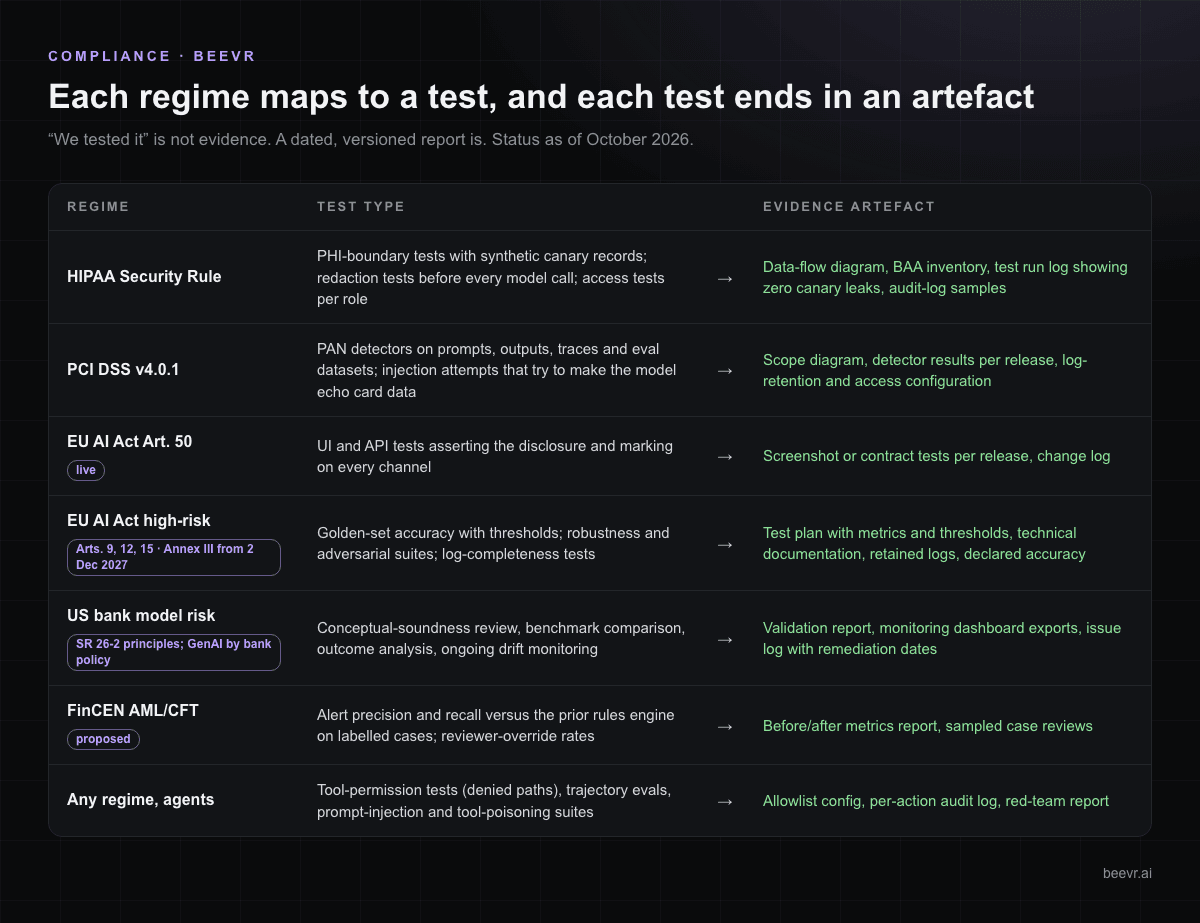Click the arrow in the US bank model risk row
The width and height of the screenshot is (1200, 923).
726,638
